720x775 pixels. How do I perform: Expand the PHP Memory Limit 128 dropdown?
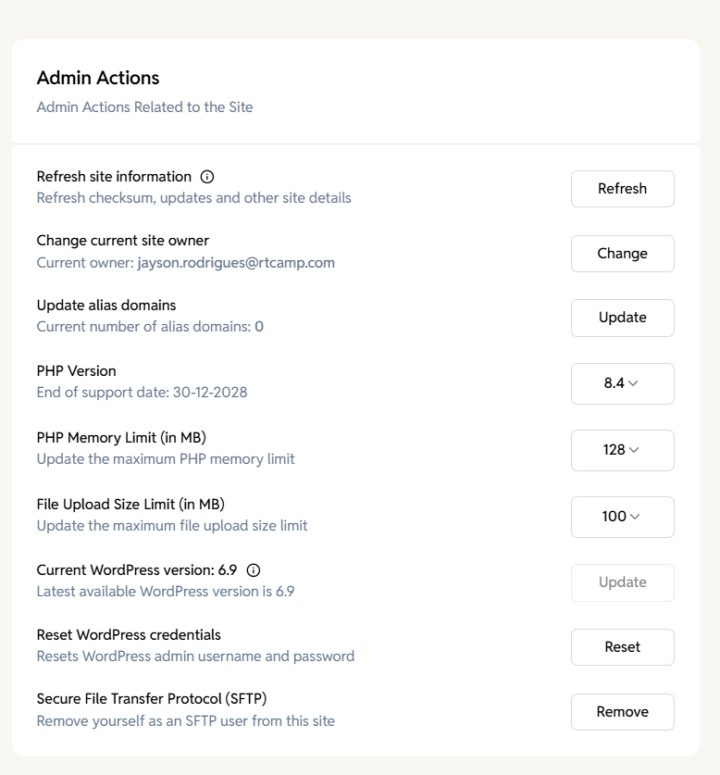click(x=622, y=450)
